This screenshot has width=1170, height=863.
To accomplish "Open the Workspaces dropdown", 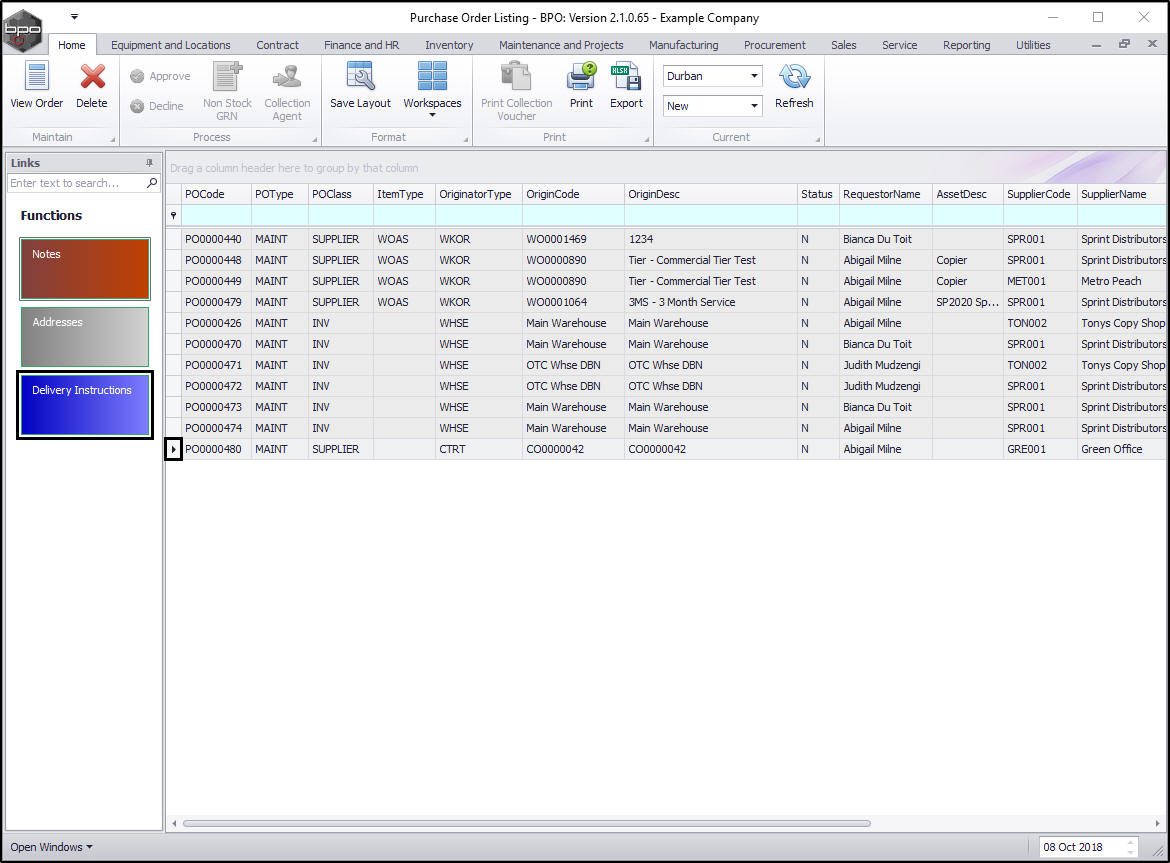I will [x=432, y=88].
